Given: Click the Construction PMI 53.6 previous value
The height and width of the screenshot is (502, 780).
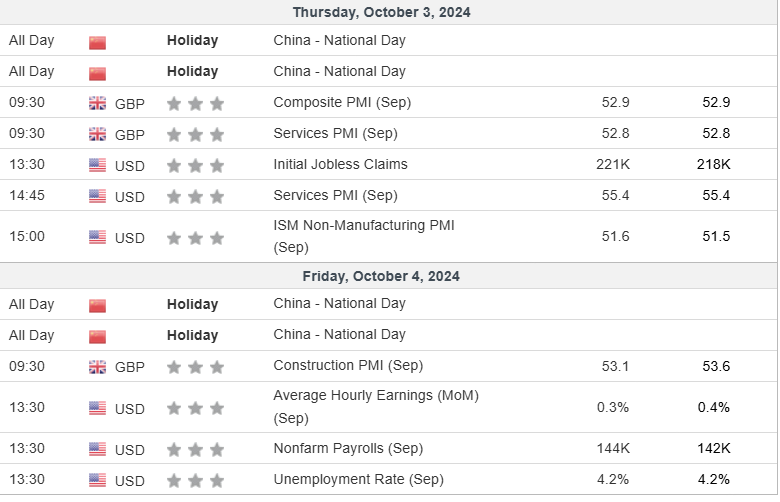Looking at the screenshot, I should 715,366.
